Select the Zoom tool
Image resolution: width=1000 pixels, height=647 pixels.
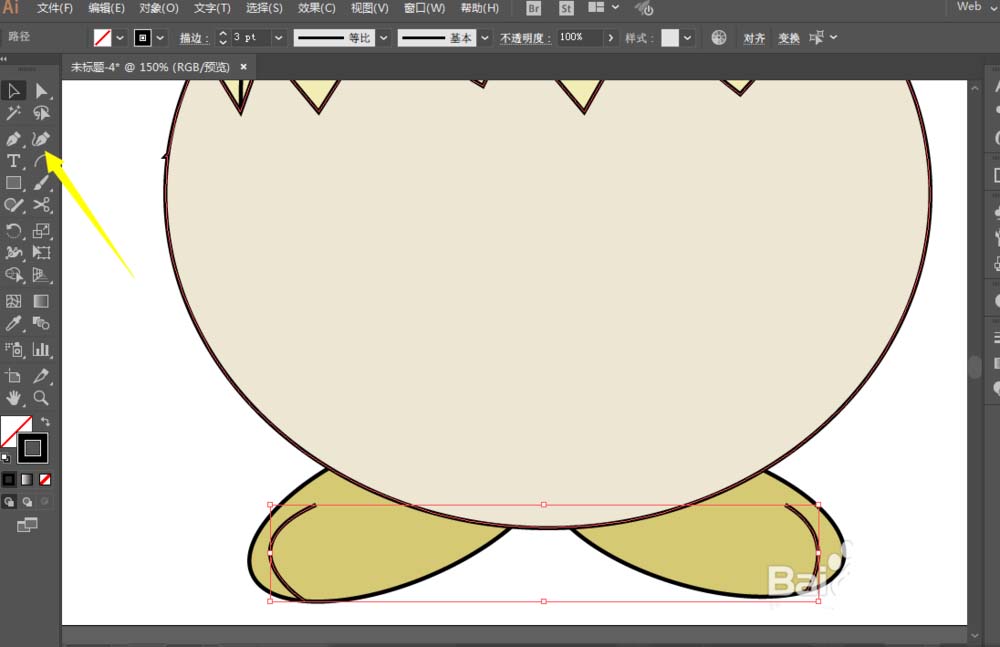coord(41,398)
